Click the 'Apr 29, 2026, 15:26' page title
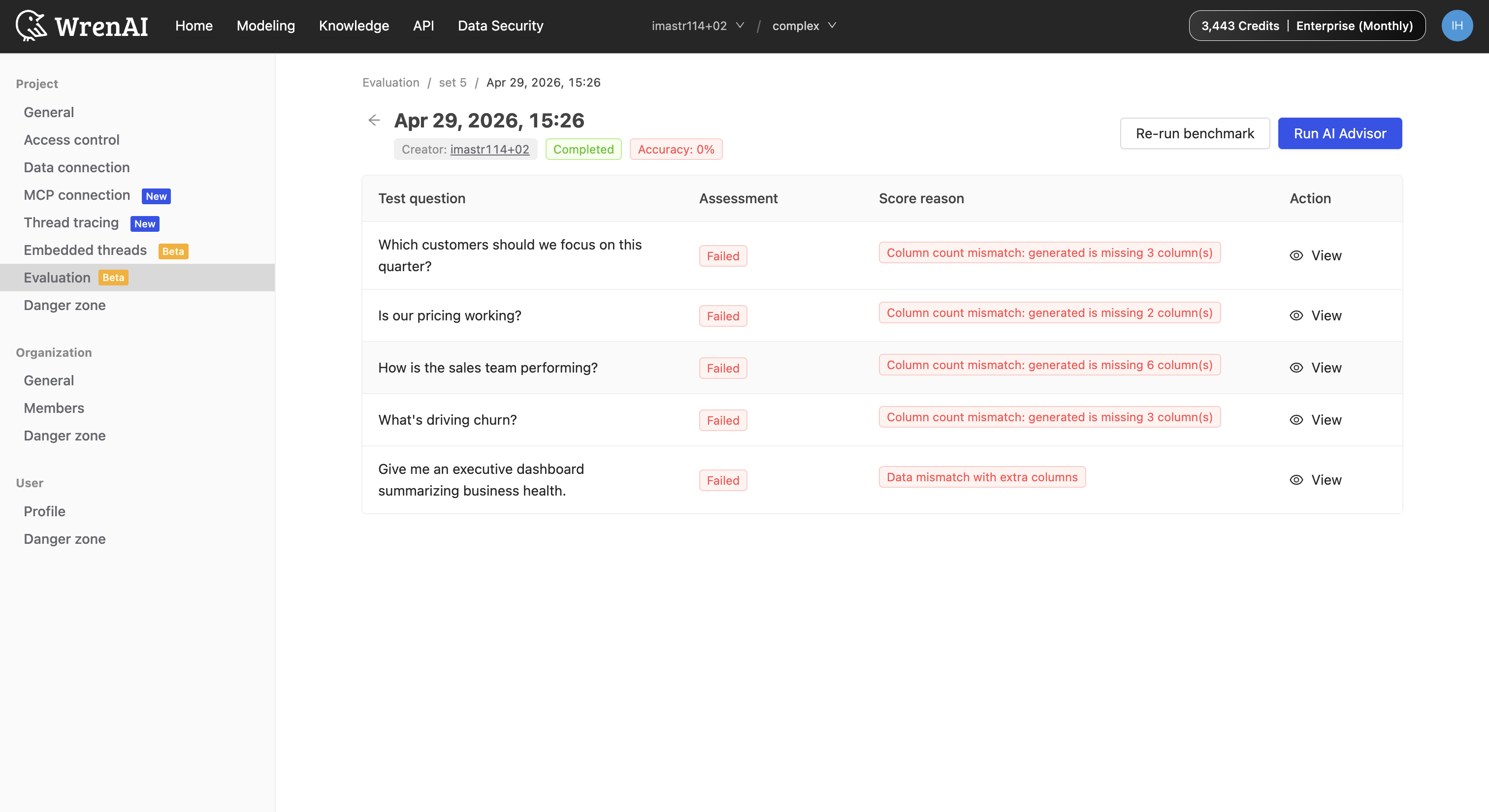Image resolution: width=1489 pixels, height=812 pixels. (x=489, y=121)
